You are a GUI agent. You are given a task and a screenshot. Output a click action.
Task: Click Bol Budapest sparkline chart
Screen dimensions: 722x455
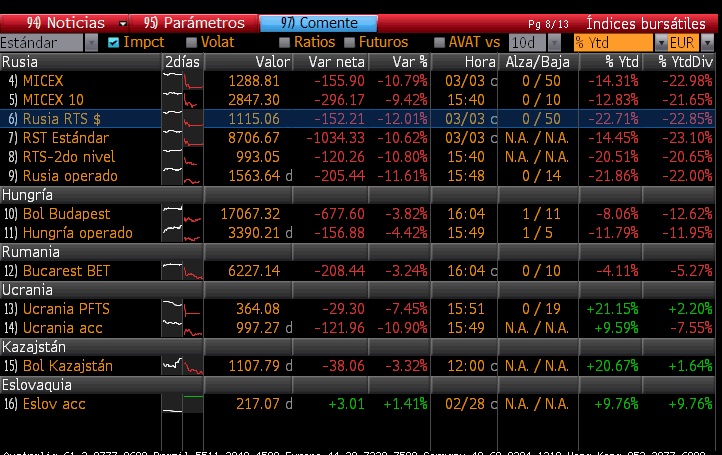(182, 214)
